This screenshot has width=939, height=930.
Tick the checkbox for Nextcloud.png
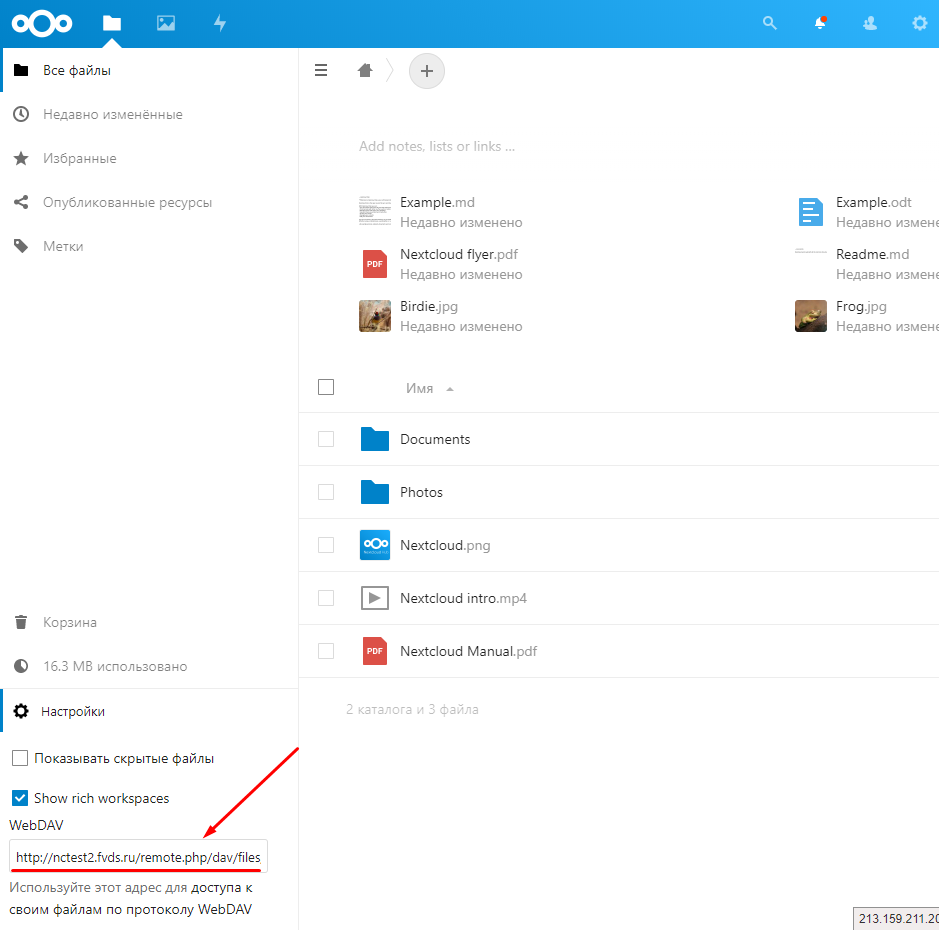point(326,545)
